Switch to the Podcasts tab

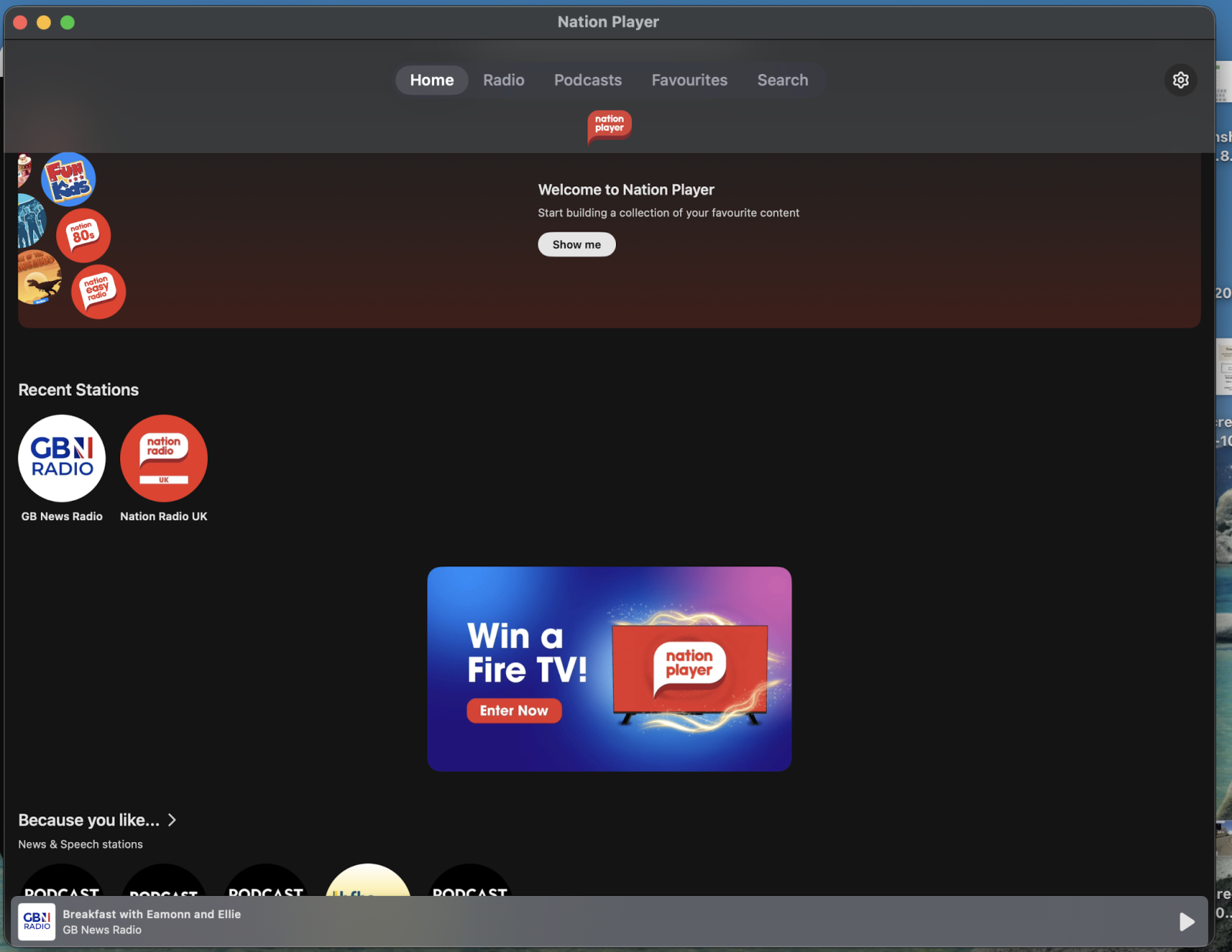588,80
